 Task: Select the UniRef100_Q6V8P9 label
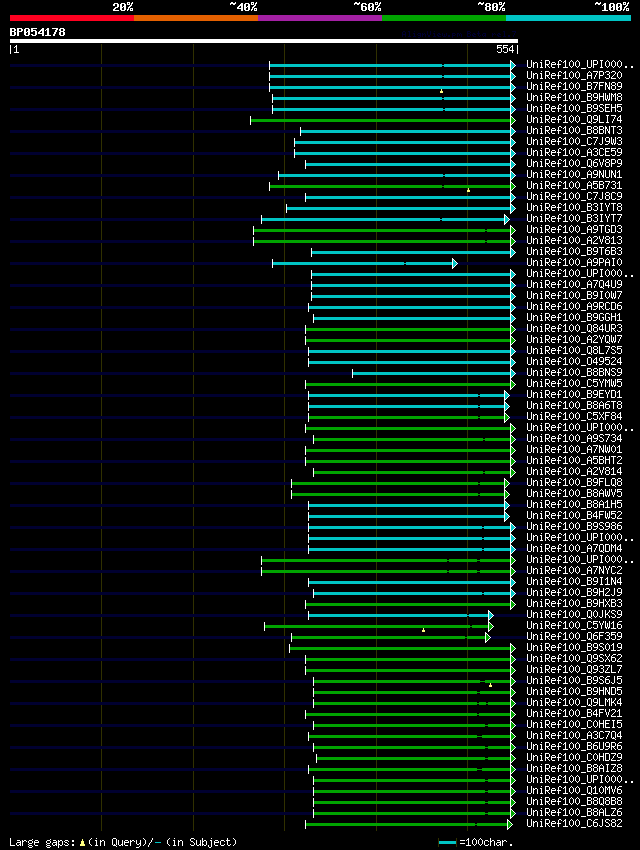574,163
